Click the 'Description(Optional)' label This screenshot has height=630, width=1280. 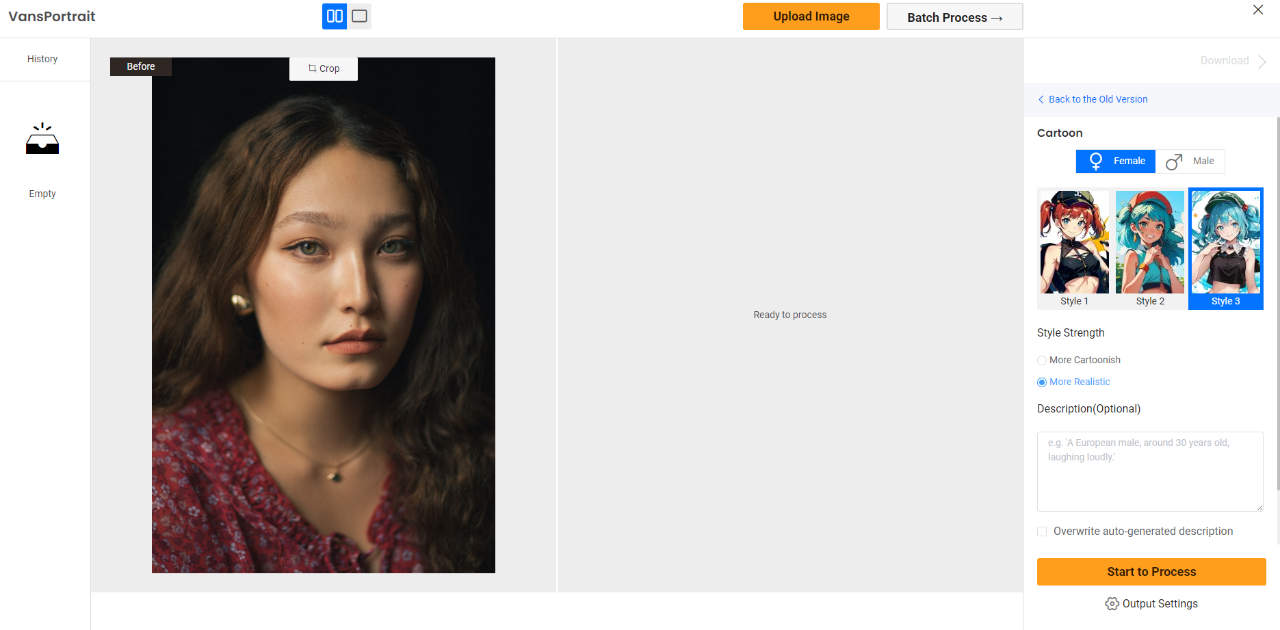click(1089, 409)
